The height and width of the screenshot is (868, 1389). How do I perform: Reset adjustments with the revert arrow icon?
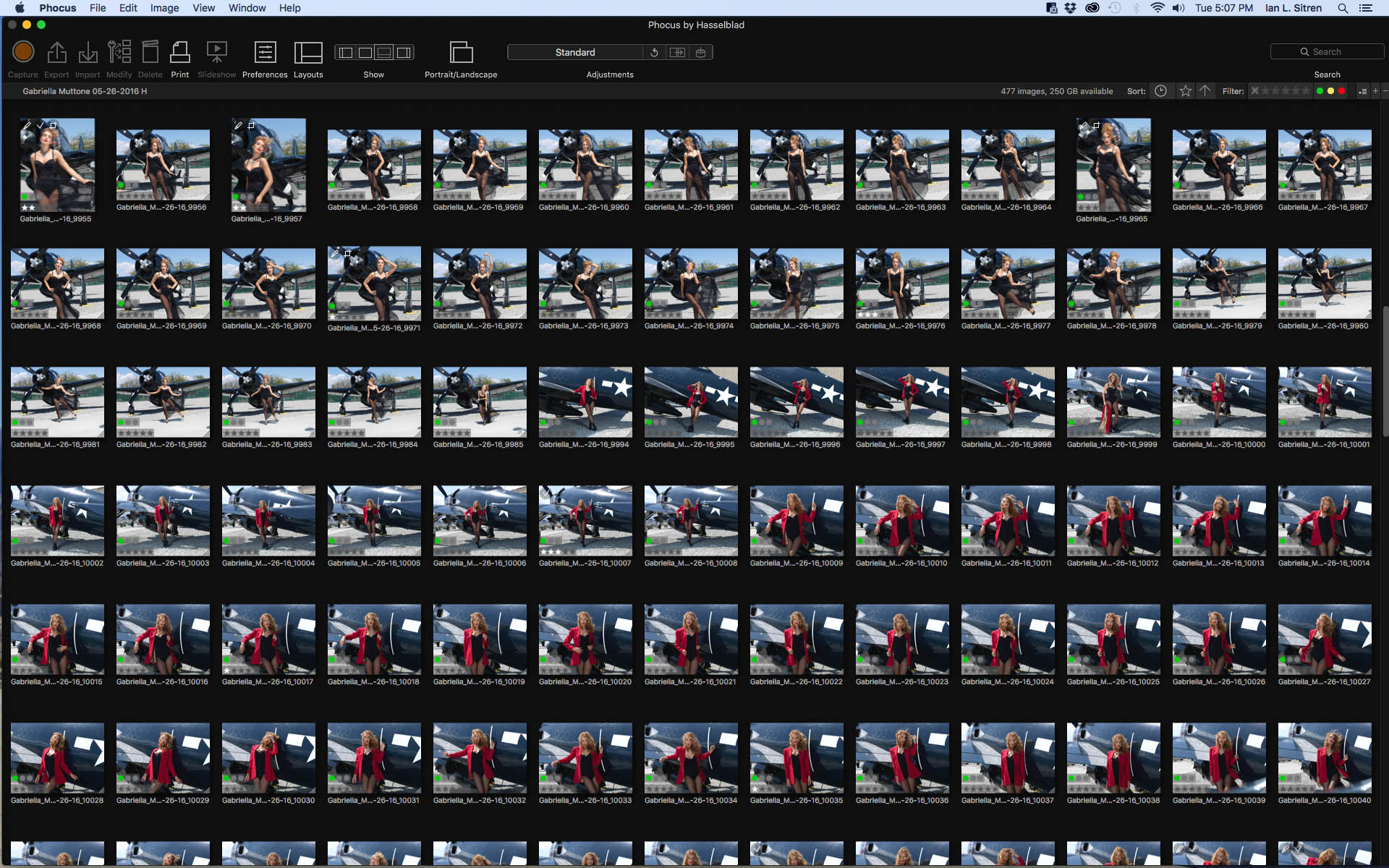point(654,52)
